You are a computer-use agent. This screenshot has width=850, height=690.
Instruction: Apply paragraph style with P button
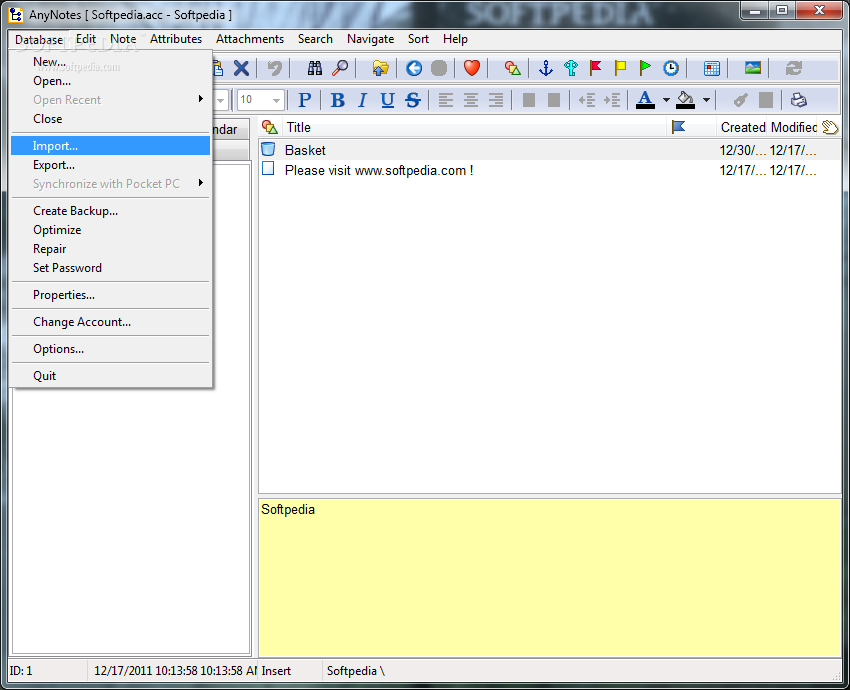pos(305,100)
